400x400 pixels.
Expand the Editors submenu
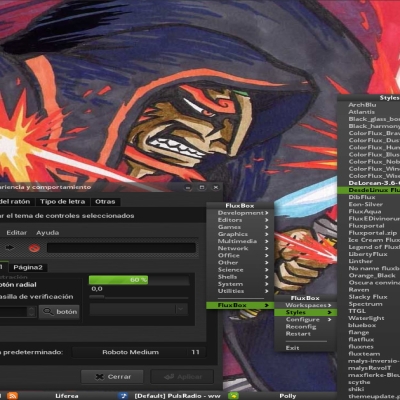pyautogui.click(x=240, y=220)
